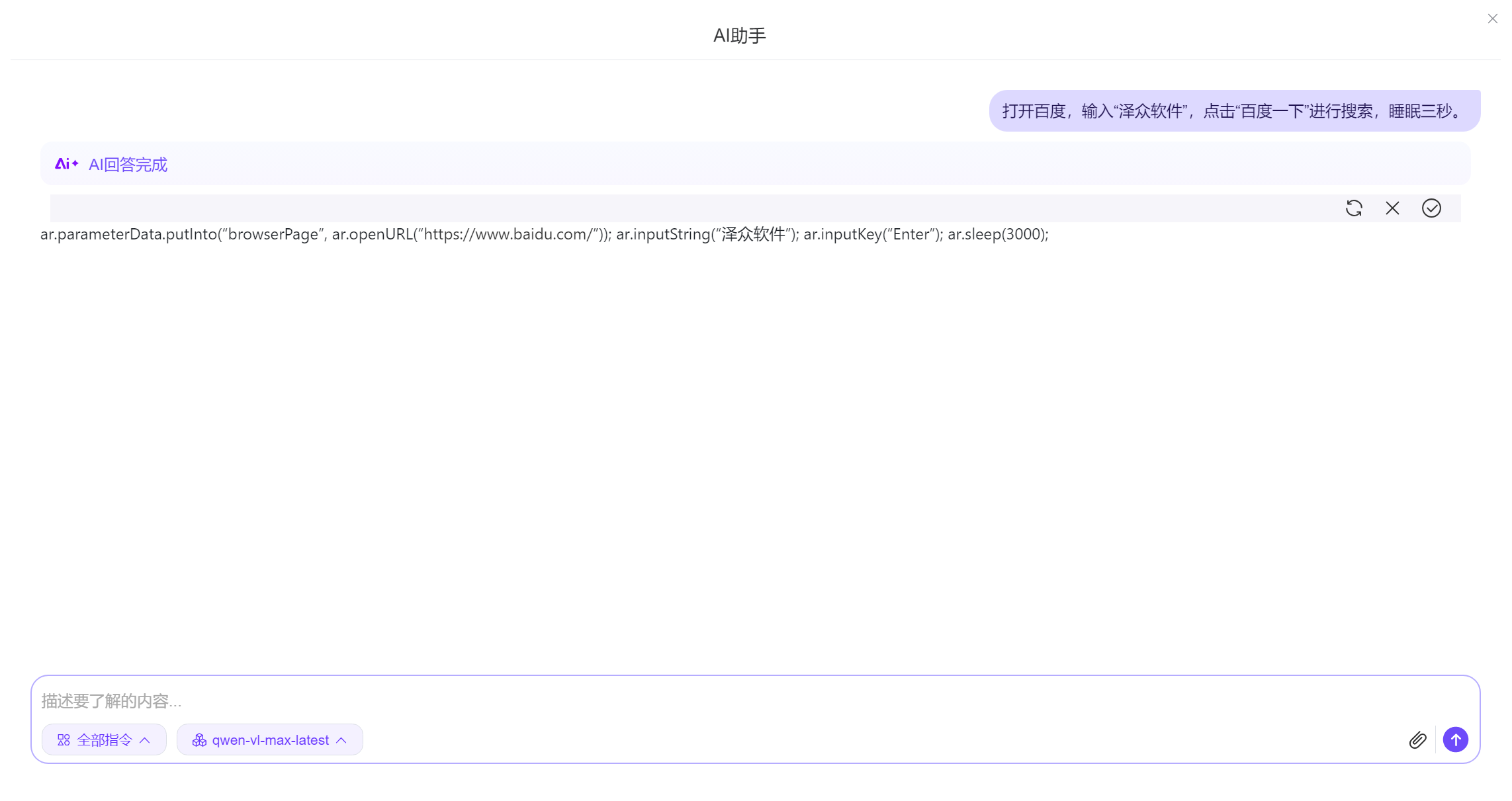Click the paperclip attachment icon

point(1418,739)
